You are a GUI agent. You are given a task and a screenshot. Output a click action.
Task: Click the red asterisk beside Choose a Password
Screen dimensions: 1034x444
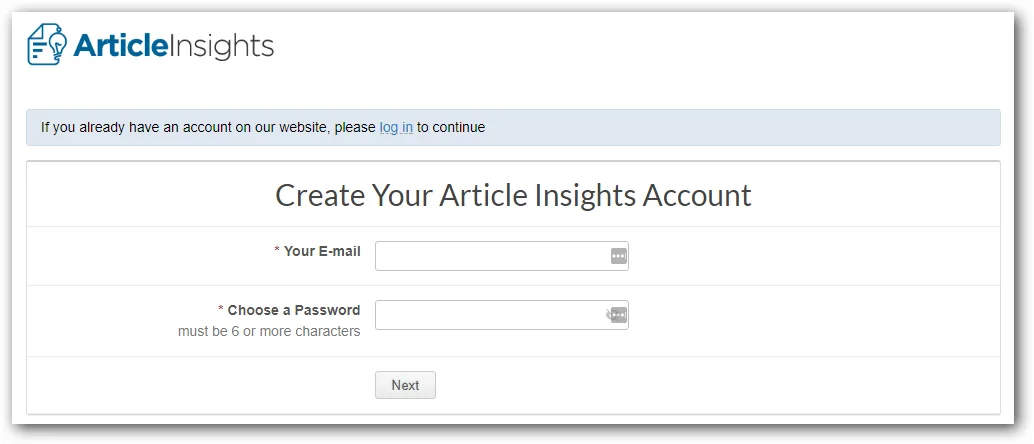click(221, 310)
